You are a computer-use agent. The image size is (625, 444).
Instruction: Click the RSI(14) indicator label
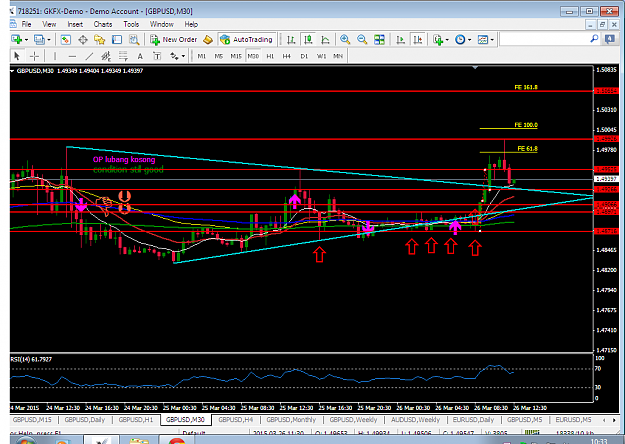[x=31, y=359]
